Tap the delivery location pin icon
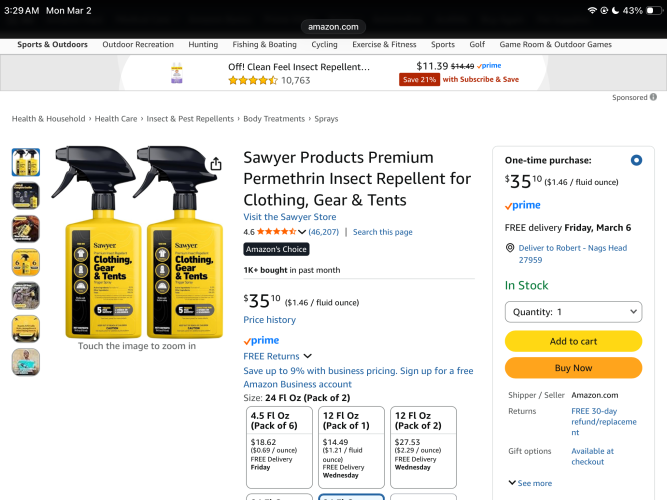Screen dimensions: 667x500 (x=510, y=248)
